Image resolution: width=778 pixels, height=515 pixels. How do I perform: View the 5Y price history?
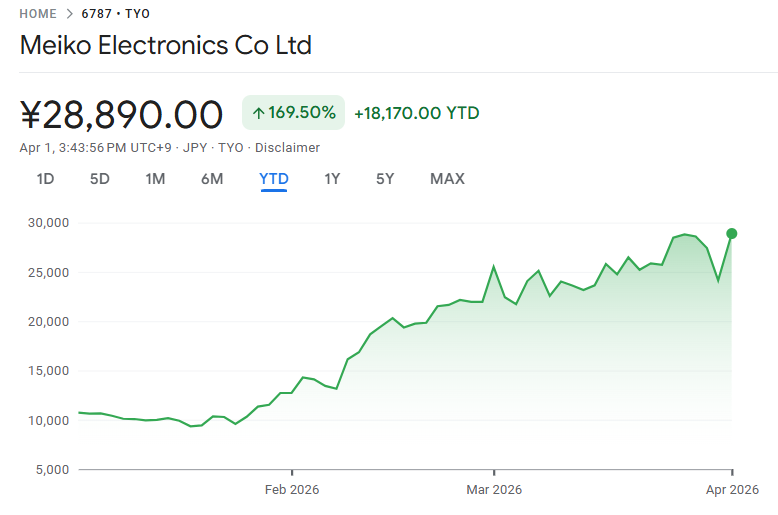tap(385, 179)
